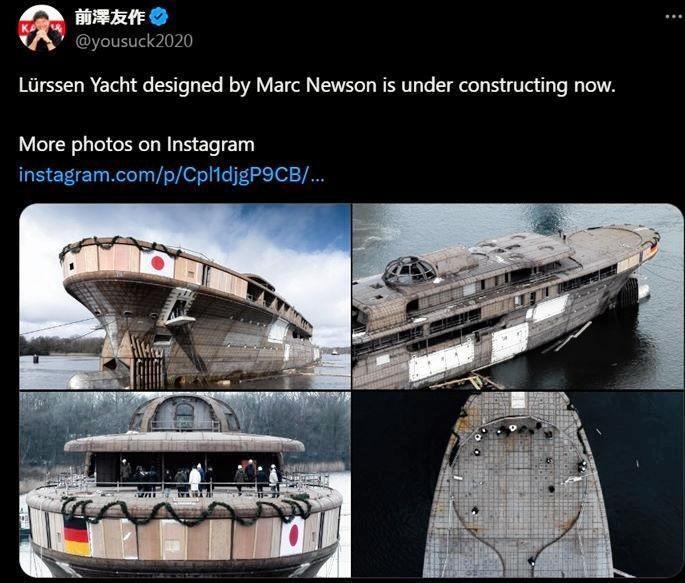Screen dimensions: 685x583
Task: Click the 'More photos on Instagram' text
Action: [136, 144]
